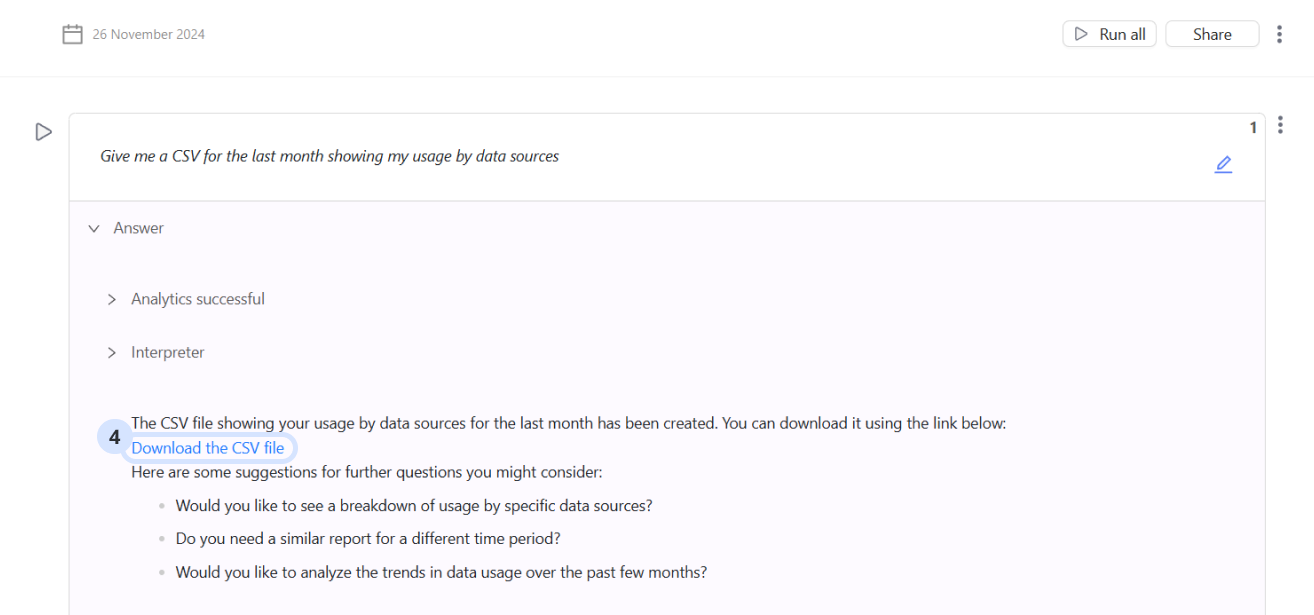Choose the analyze data usage trends suggestion
The width and height of the screenshot is (1314, 615).
tap(441, 573)
